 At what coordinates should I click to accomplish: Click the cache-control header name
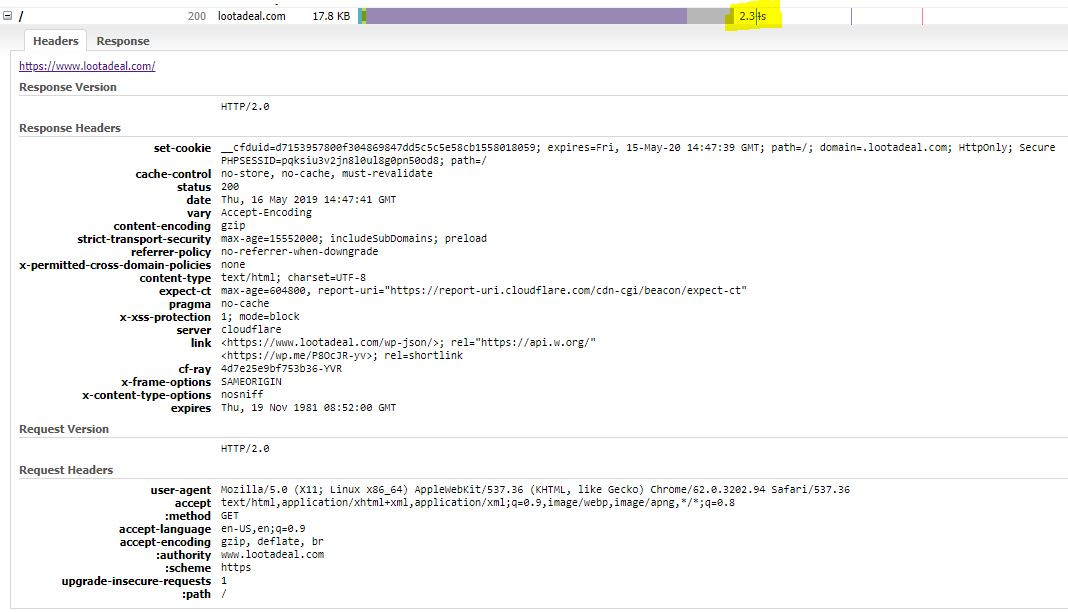point(173,174)
